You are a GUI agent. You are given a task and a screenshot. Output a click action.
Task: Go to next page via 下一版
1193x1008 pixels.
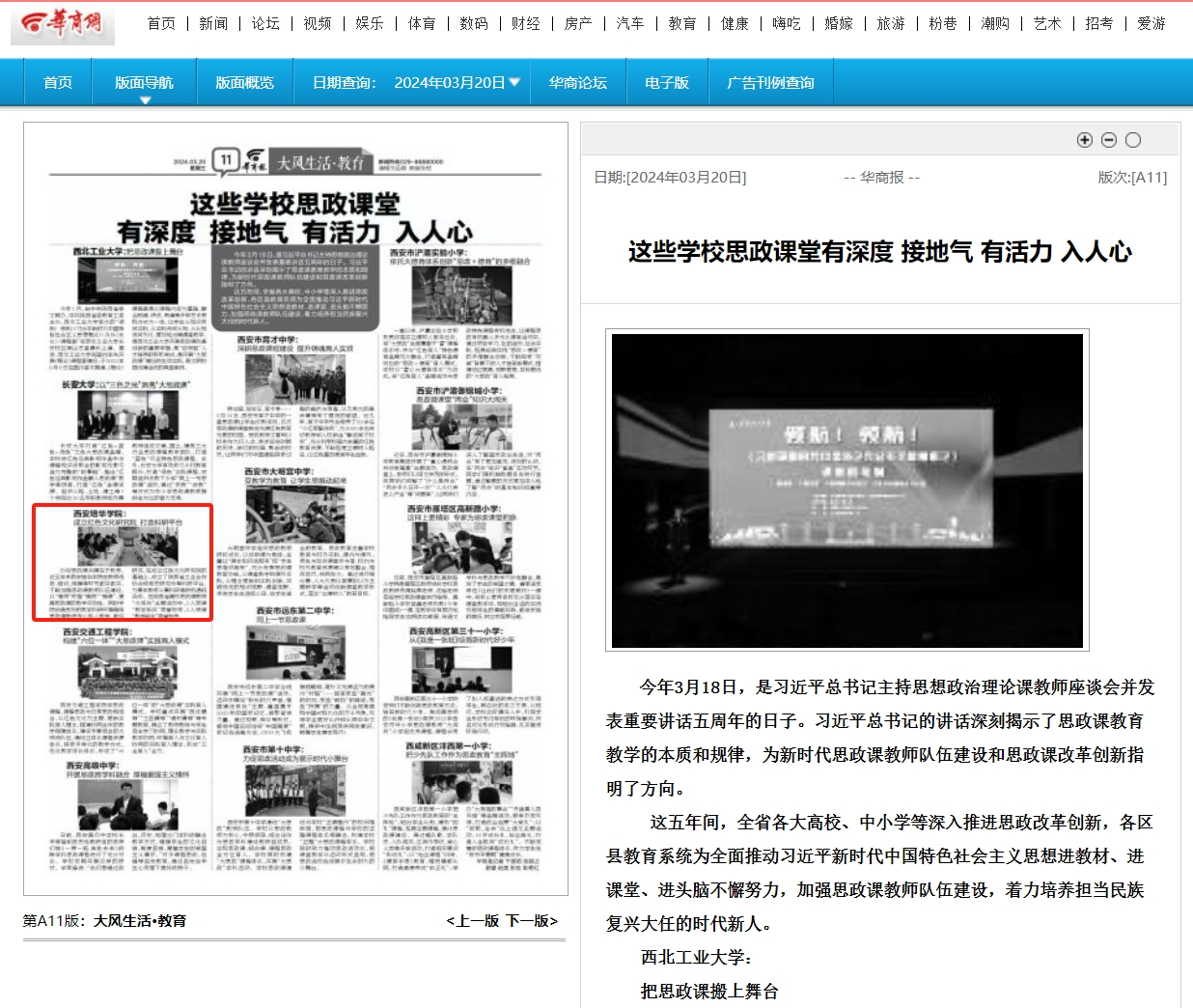[532, 921]
